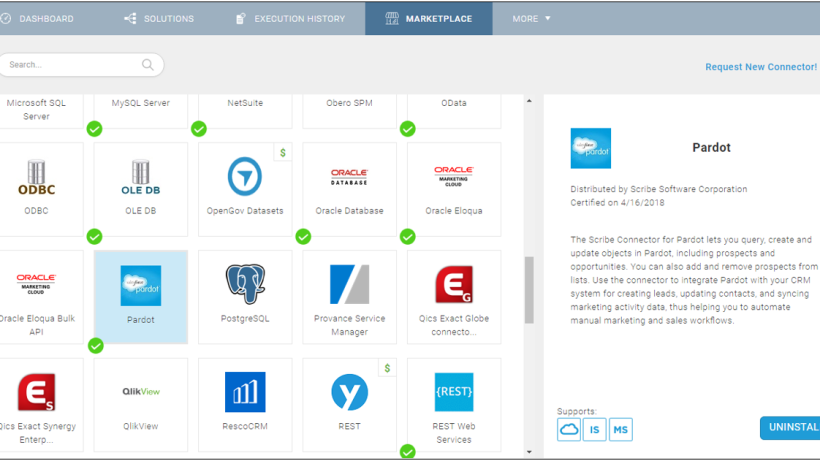Screen dimensions: 820x461
Task: Click the connector list scroll up arrow
Action: click(529, 101)
